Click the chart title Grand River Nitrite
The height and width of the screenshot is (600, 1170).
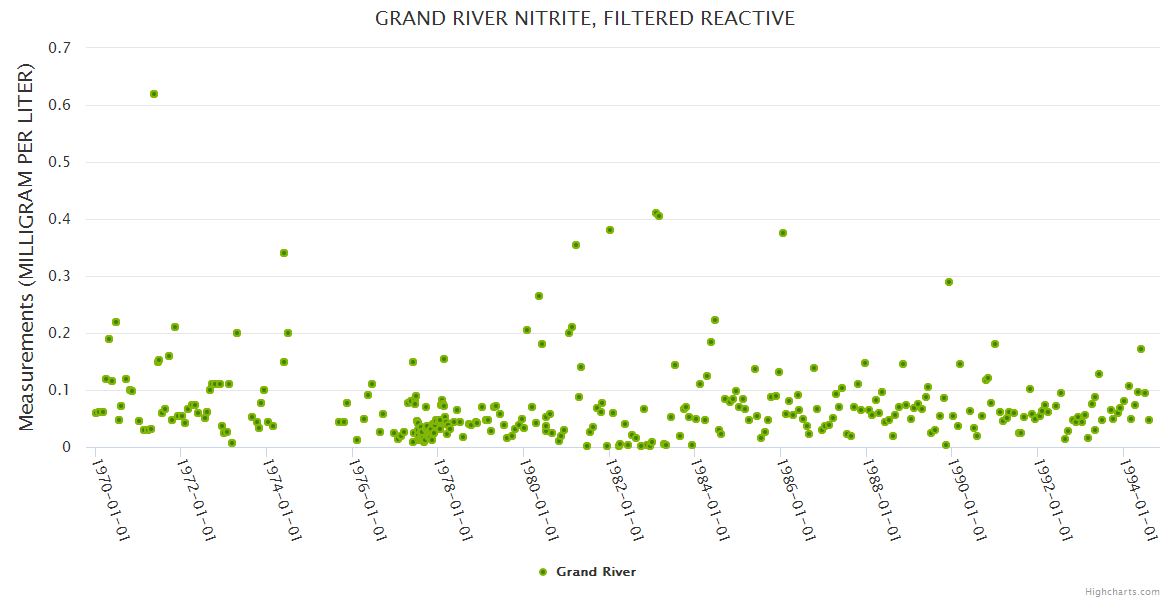pos(585,19)
